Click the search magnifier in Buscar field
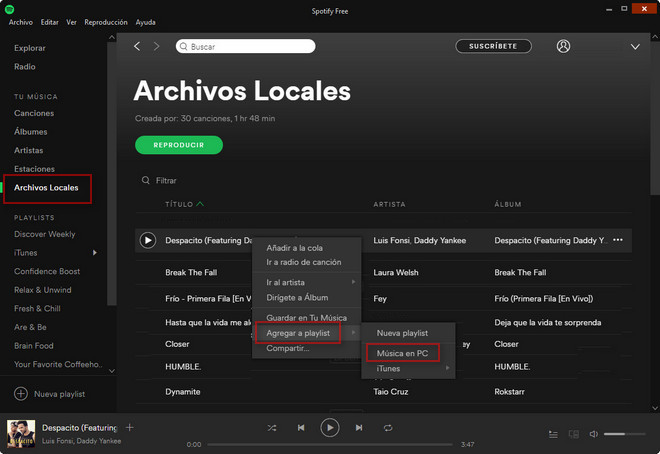 [x=184, y=46]
